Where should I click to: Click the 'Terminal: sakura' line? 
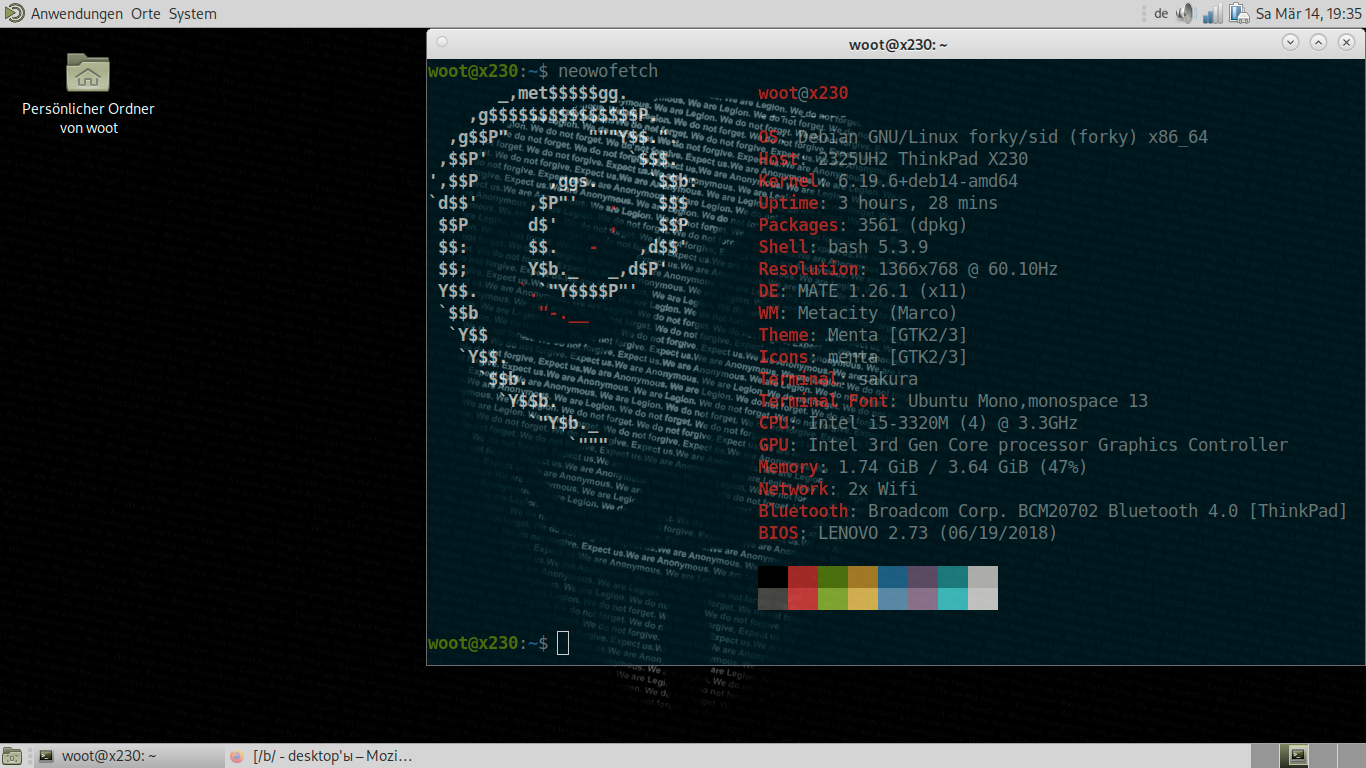point(838,379)
